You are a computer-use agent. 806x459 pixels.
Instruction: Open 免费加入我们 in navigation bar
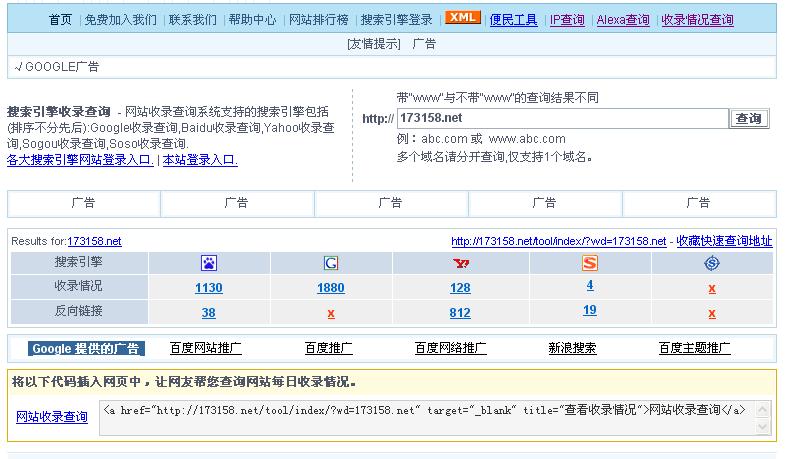[121, 20]
